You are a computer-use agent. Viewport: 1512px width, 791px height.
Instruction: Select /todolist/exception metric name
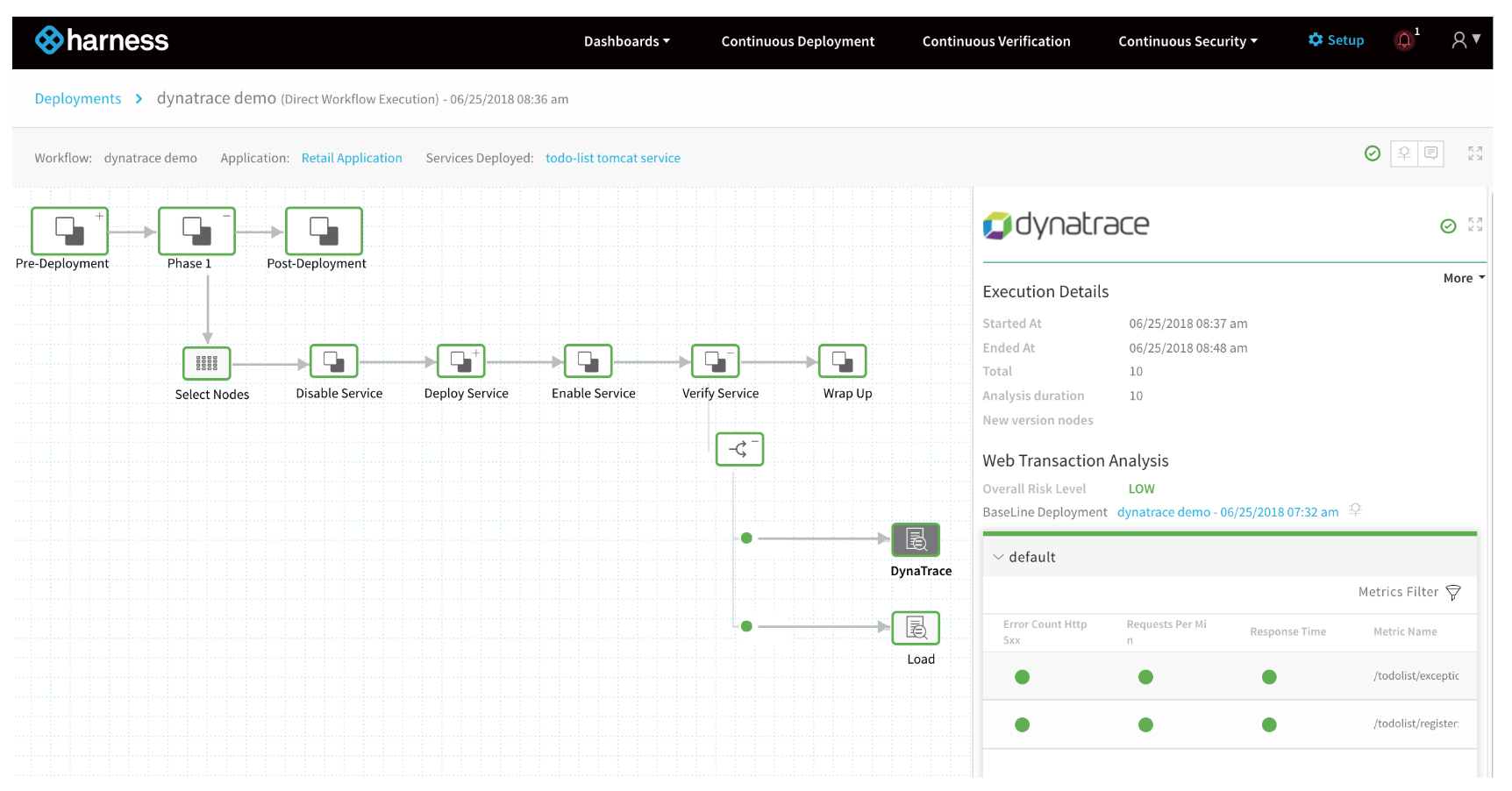[x=1416, y=676]
